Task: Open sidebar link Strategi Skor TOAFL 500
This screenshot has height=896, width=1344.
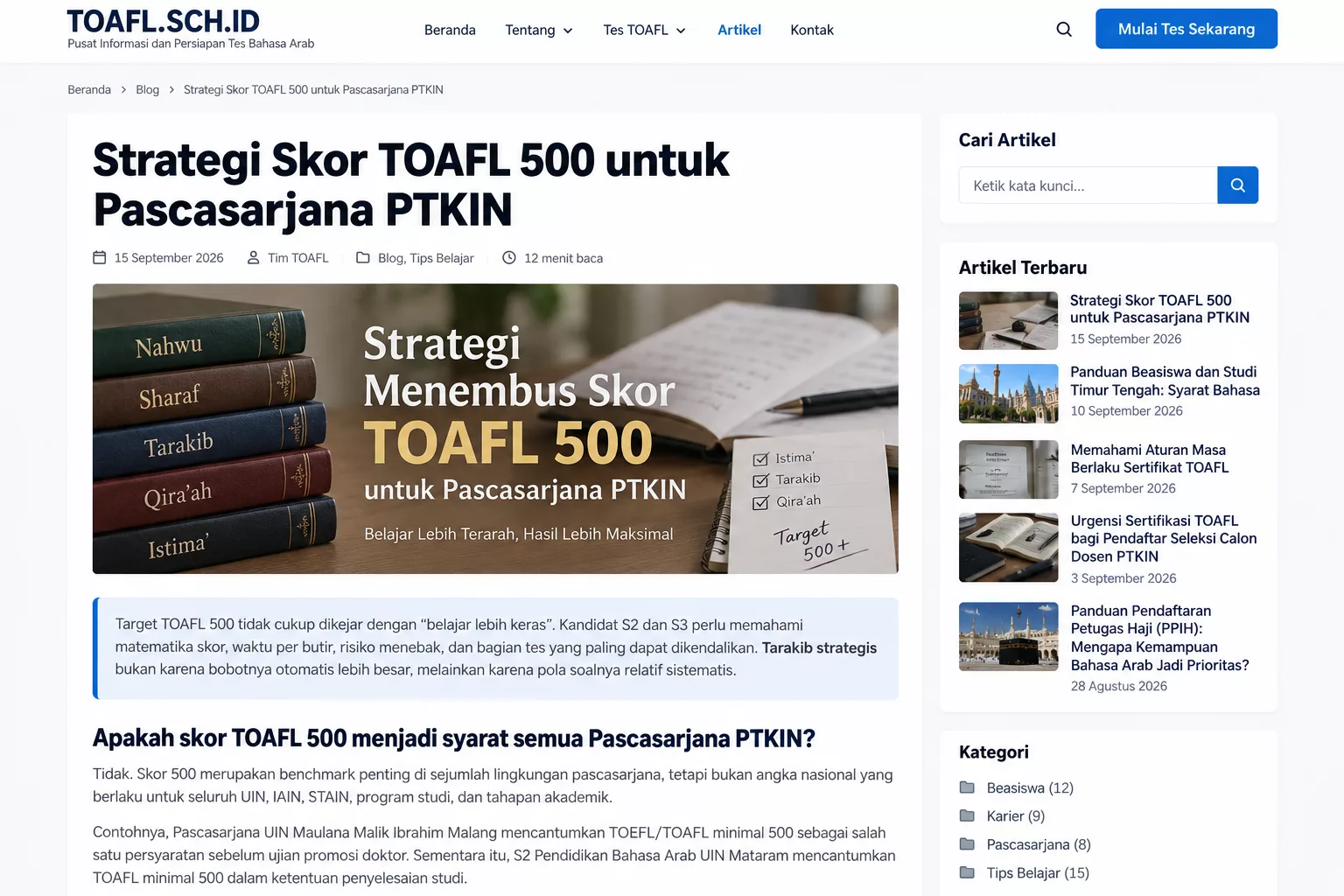Action: tap(1159, 309)
